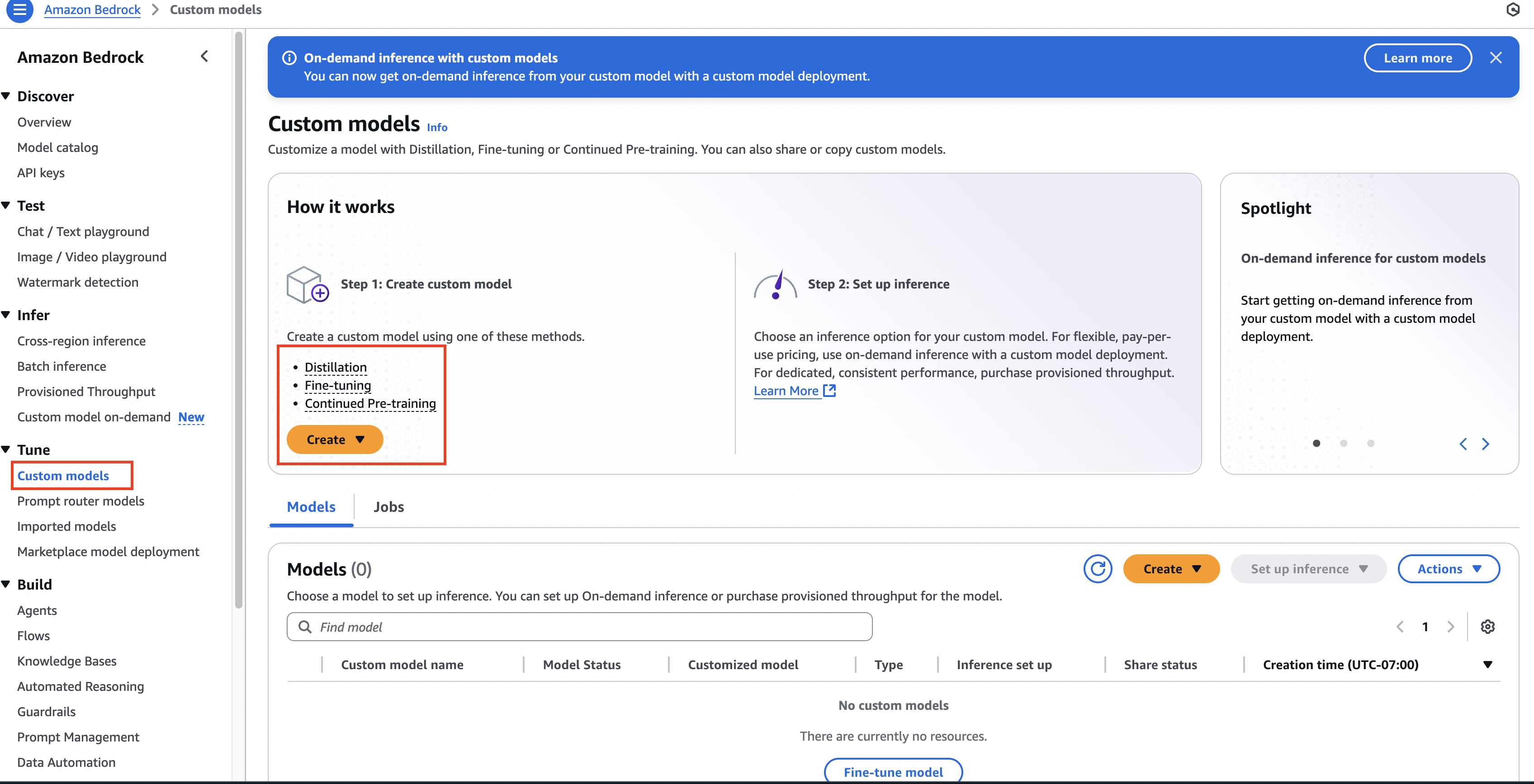Screen dimensions: 1534x784
Task: Collapse the Discover sidebar section
Action: 6,96
